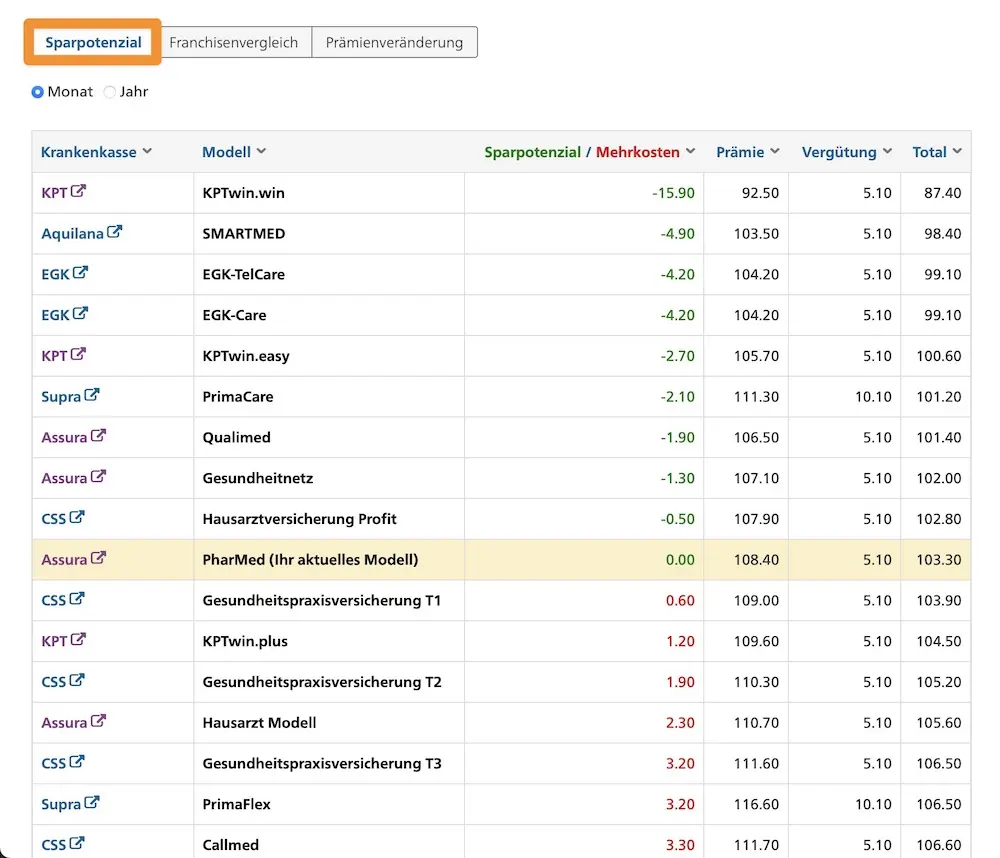Select the SMARTMED model name
1000x858 pixels.
244,233
